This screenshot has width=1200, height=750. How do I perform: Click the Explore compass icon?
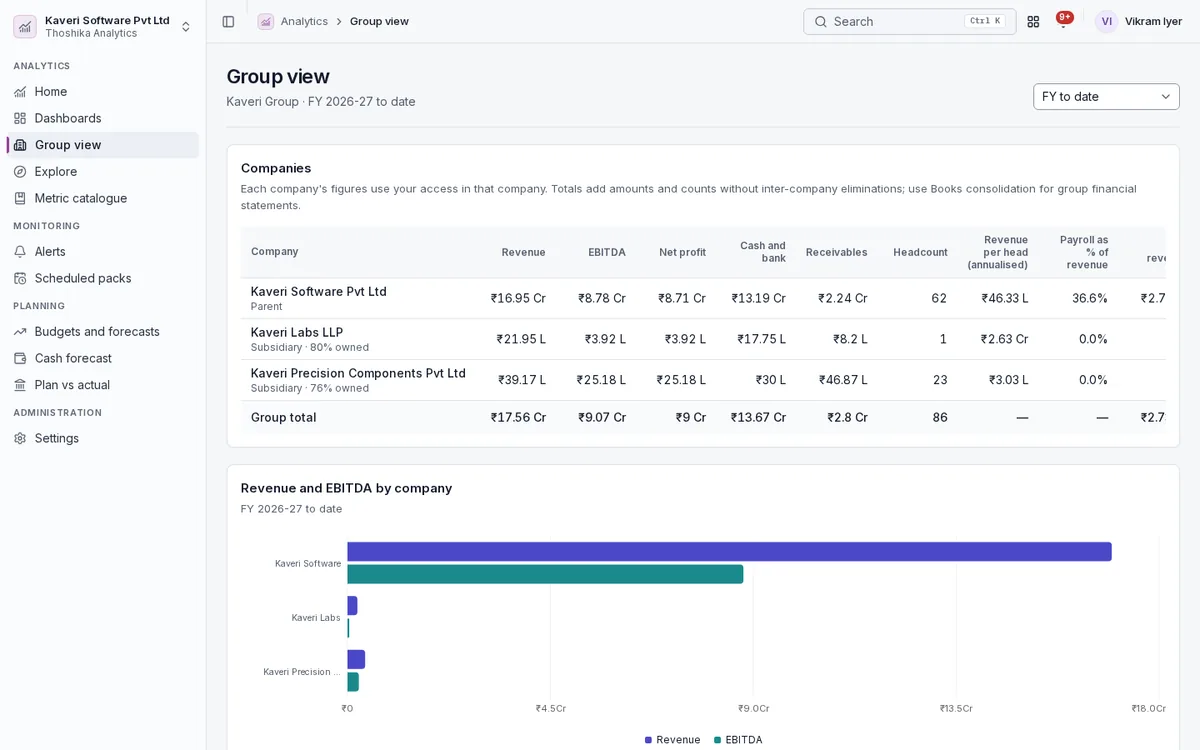tap(20, 171)
